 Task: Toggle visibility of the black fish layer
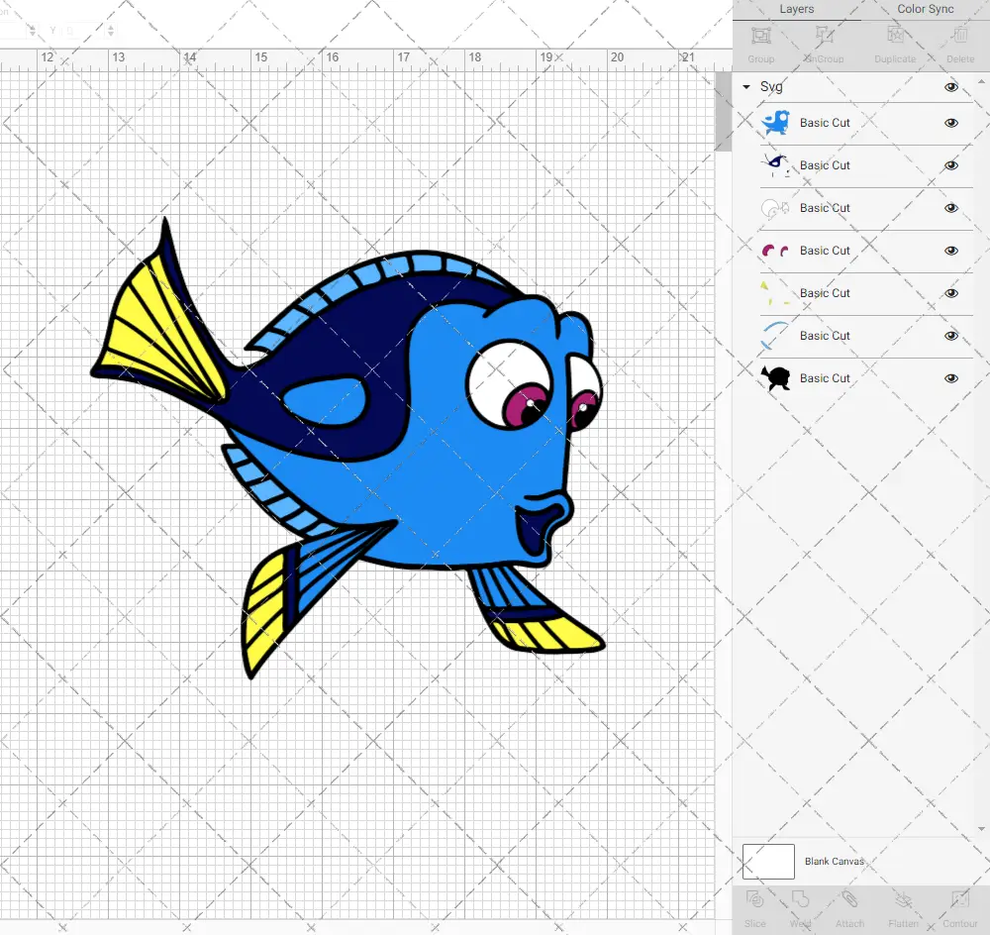(x=951, y=378)
